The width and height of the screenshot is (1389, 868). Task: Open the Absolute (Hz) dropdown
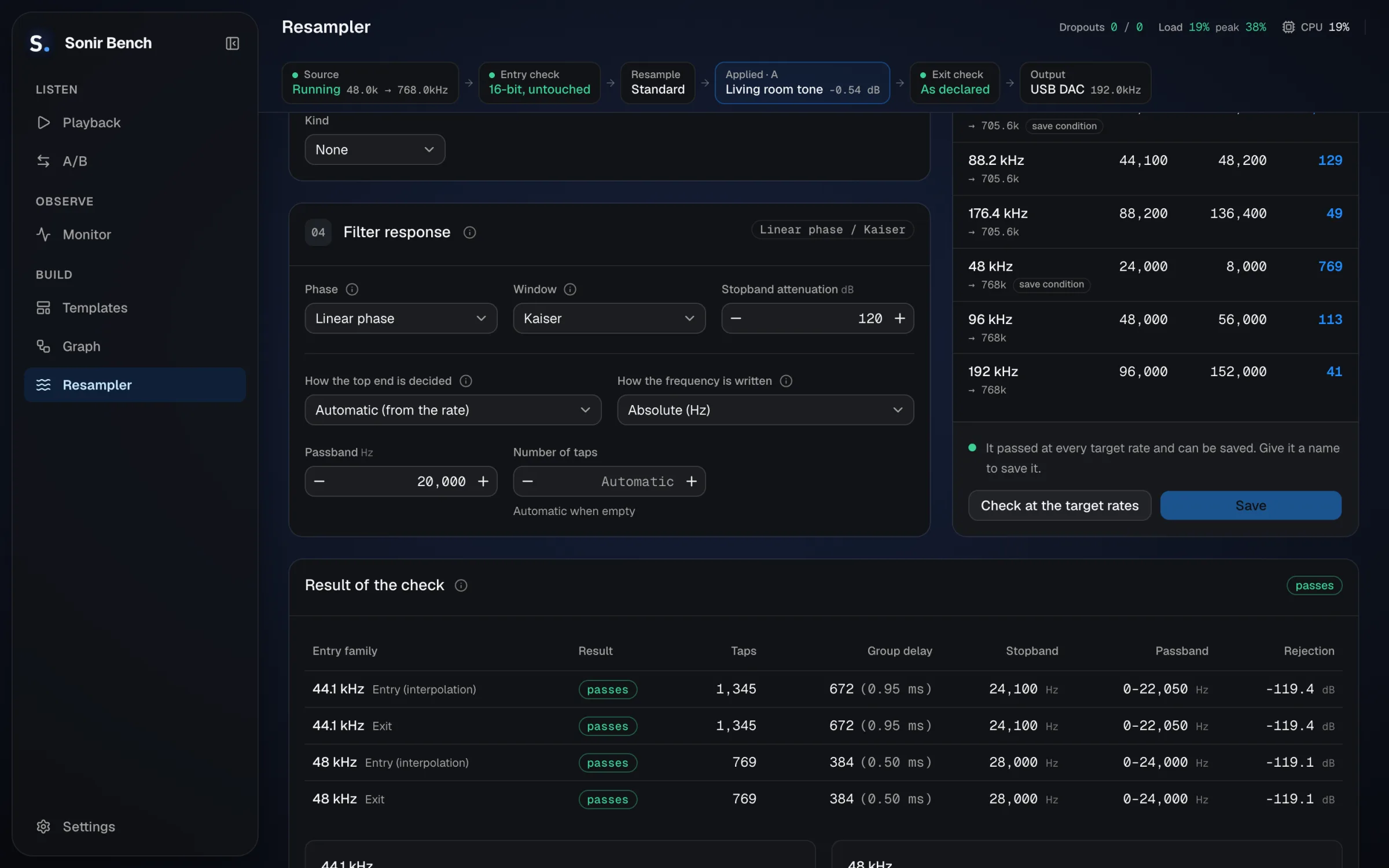point(765,410)
